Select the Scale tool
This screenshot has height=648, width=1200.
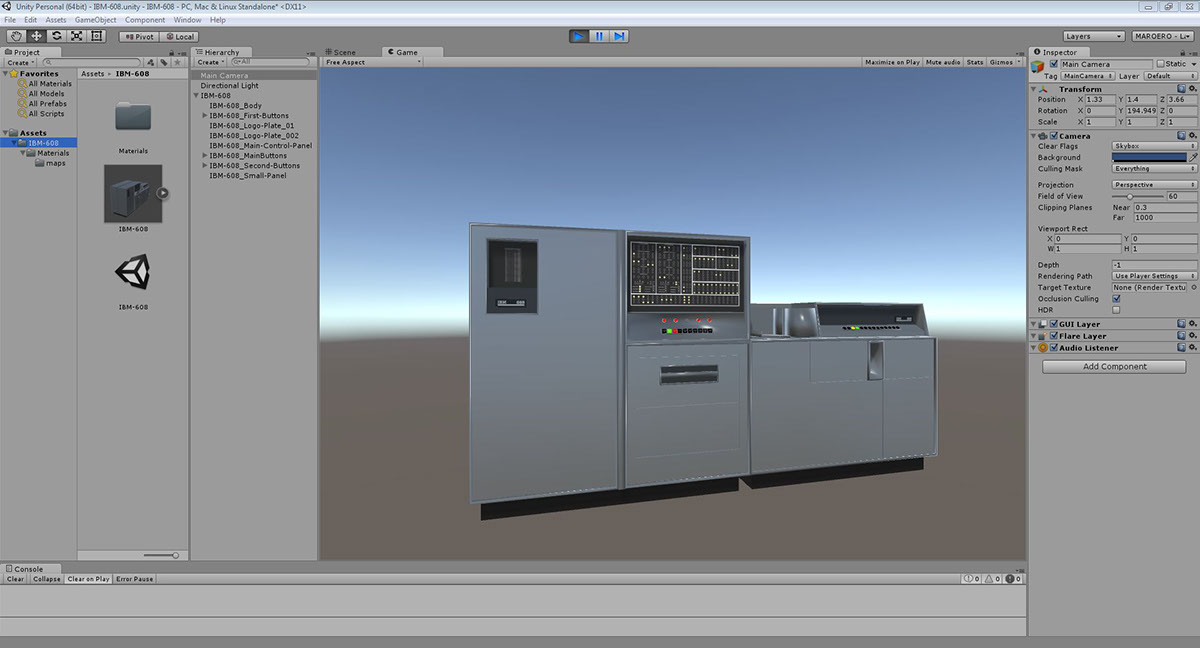pyautogui.click(x=76, y=36)
